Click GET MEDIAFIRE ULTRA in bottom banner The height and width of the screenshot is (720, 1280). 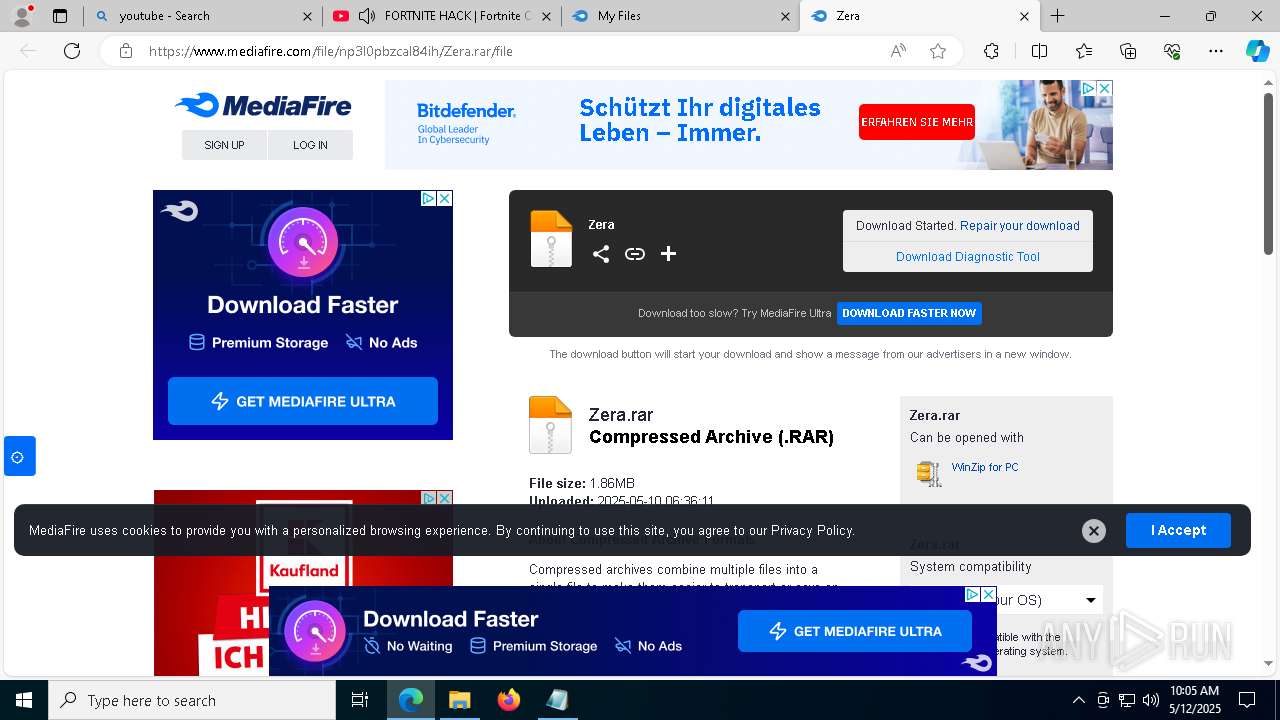(855, 631)
